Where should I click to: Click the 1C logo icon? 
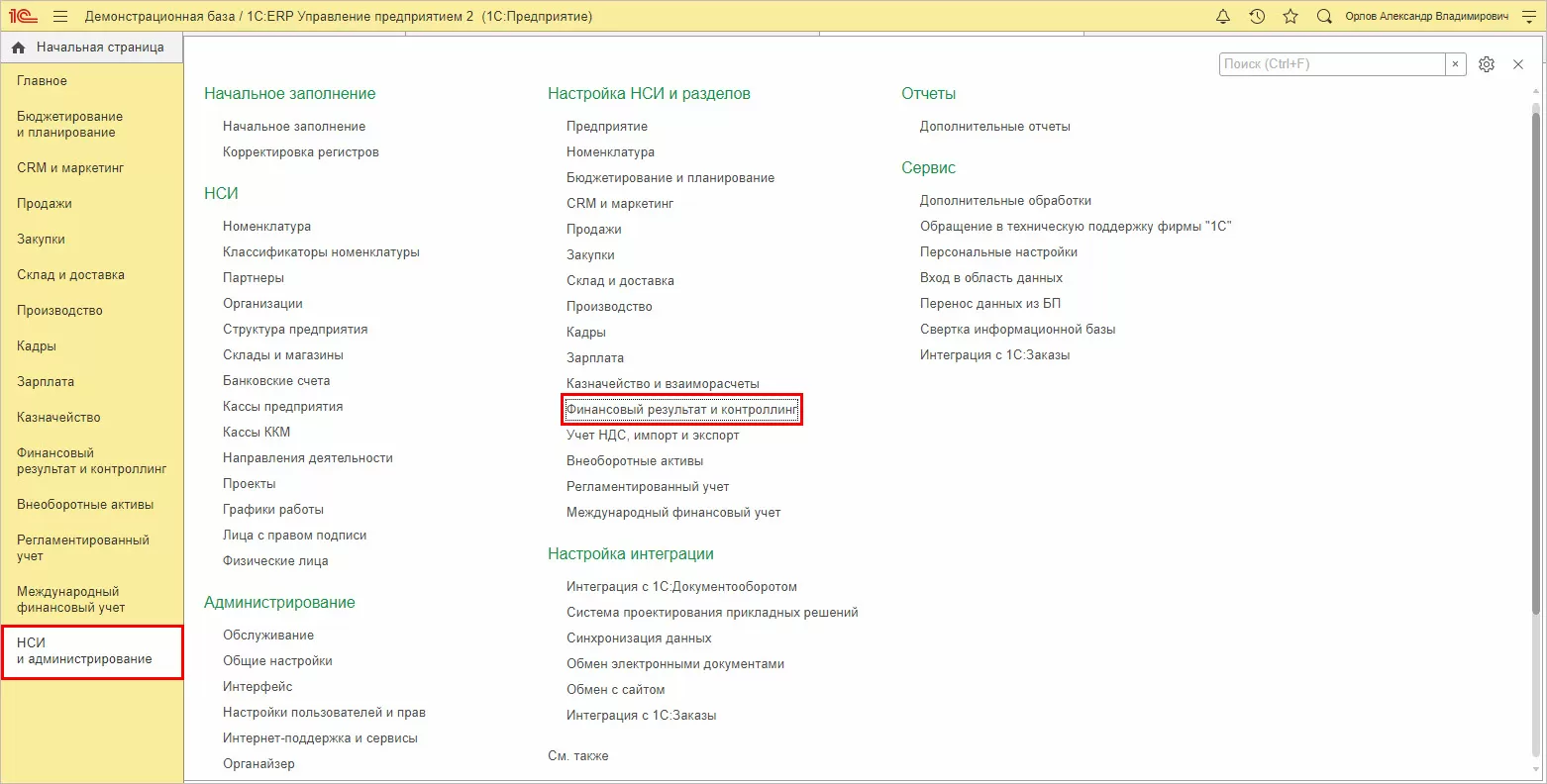[x=23, y=17]
